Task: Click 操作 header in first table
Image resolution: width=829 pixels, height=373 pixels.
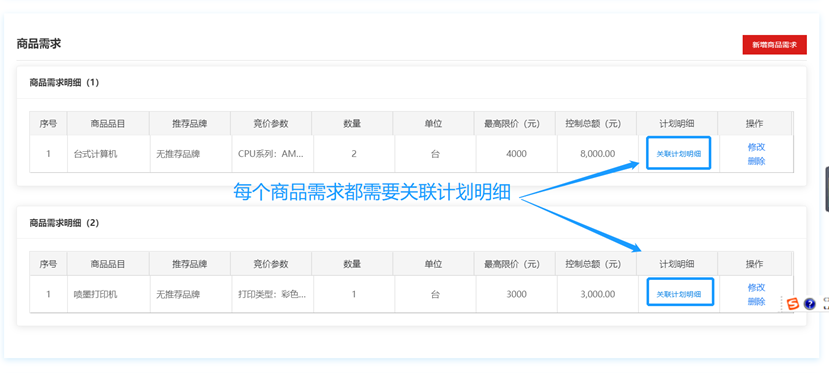Action: click(754, 124)
